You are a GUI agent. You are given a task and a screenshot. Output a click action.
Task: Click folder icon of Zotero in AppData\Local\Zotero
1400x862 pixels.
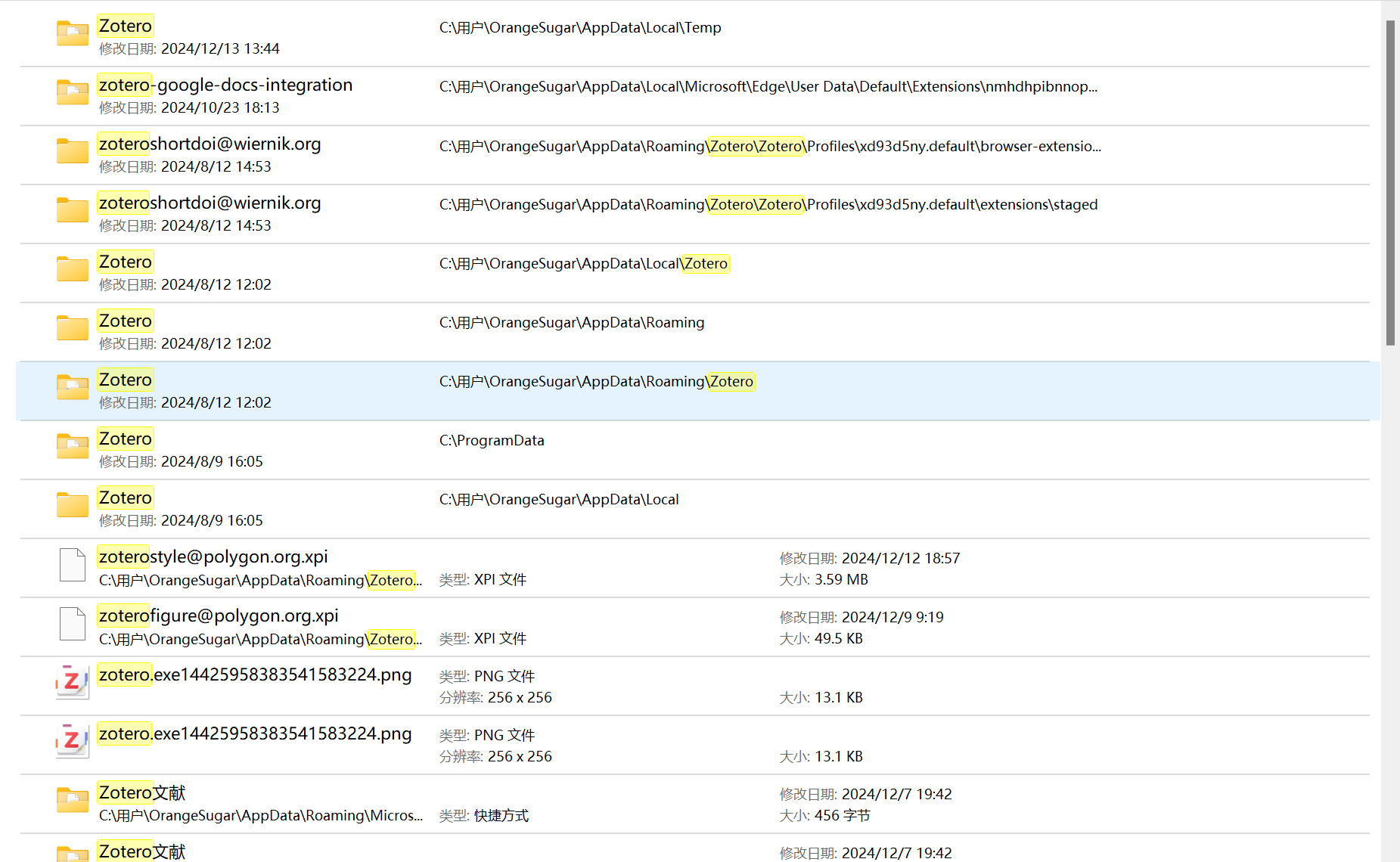tap(73, 269)
